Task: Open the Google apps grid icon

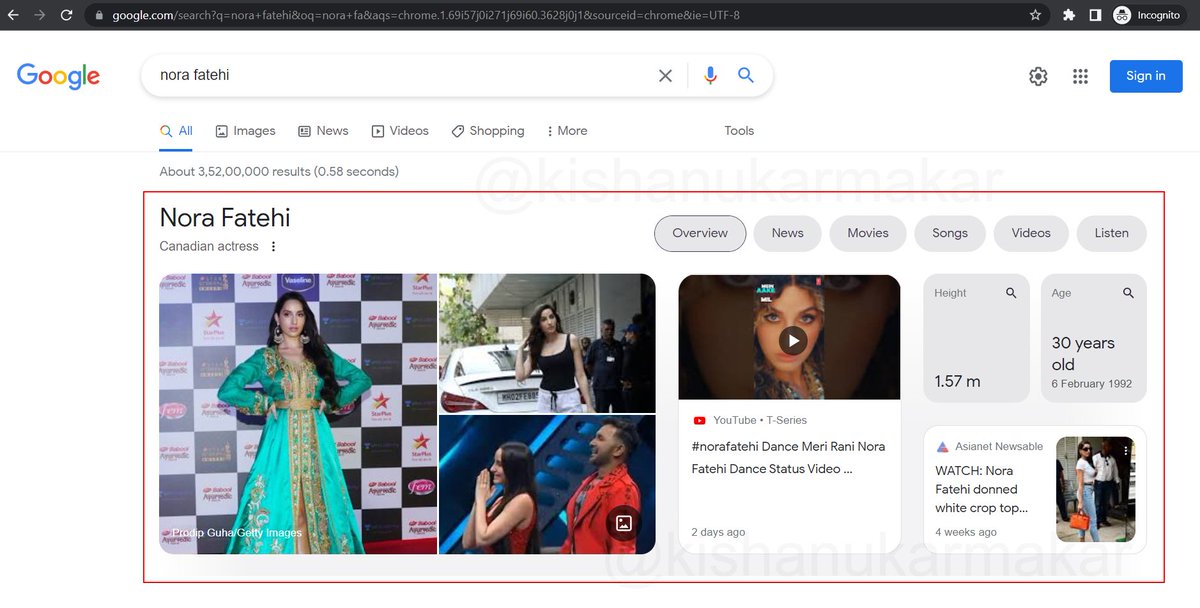Action: pos(1080,76)
